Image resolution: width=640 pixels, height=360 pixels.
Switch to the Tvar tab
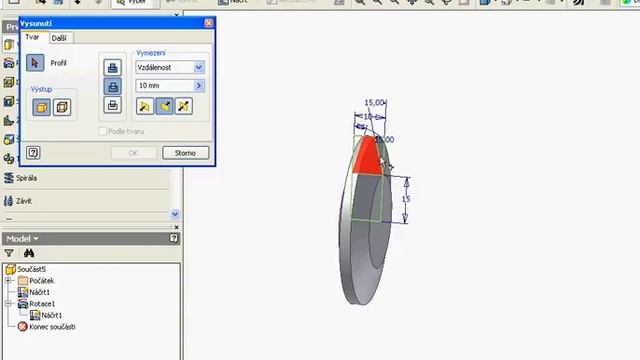[x=32, y=37]
